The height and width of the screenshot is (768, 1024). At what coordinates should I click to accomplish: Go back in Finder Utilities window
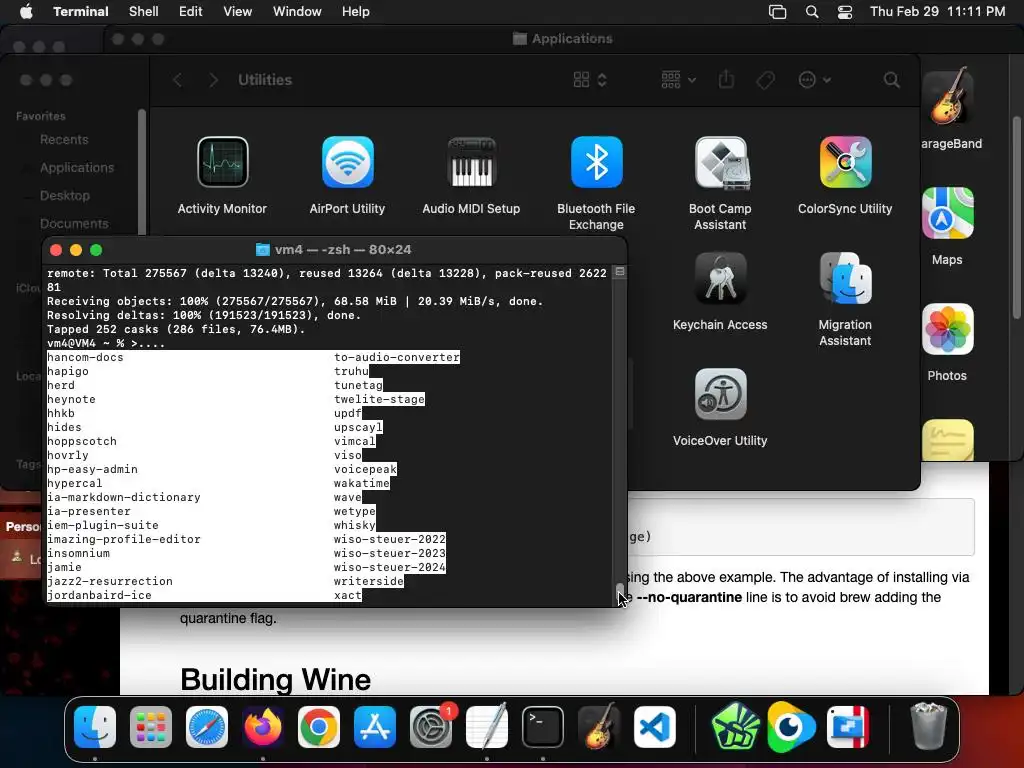178,80
